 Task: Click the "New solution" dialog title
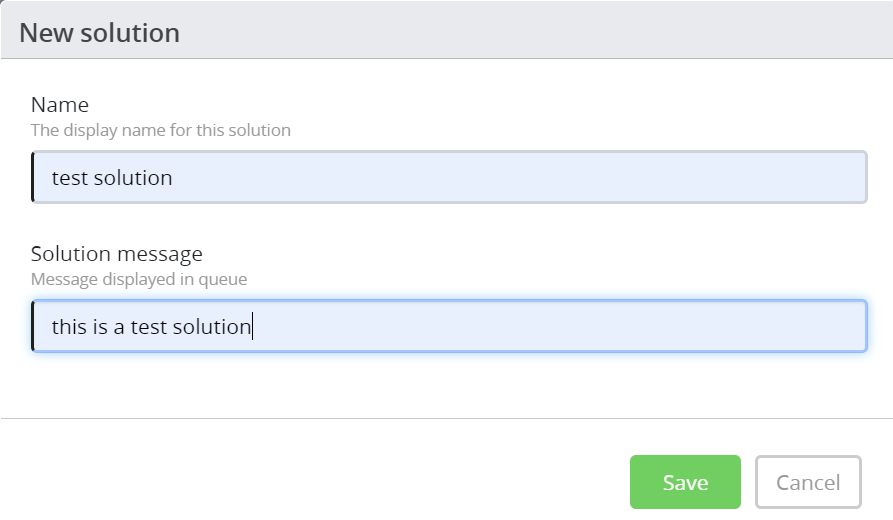click(x=100, y=32)
